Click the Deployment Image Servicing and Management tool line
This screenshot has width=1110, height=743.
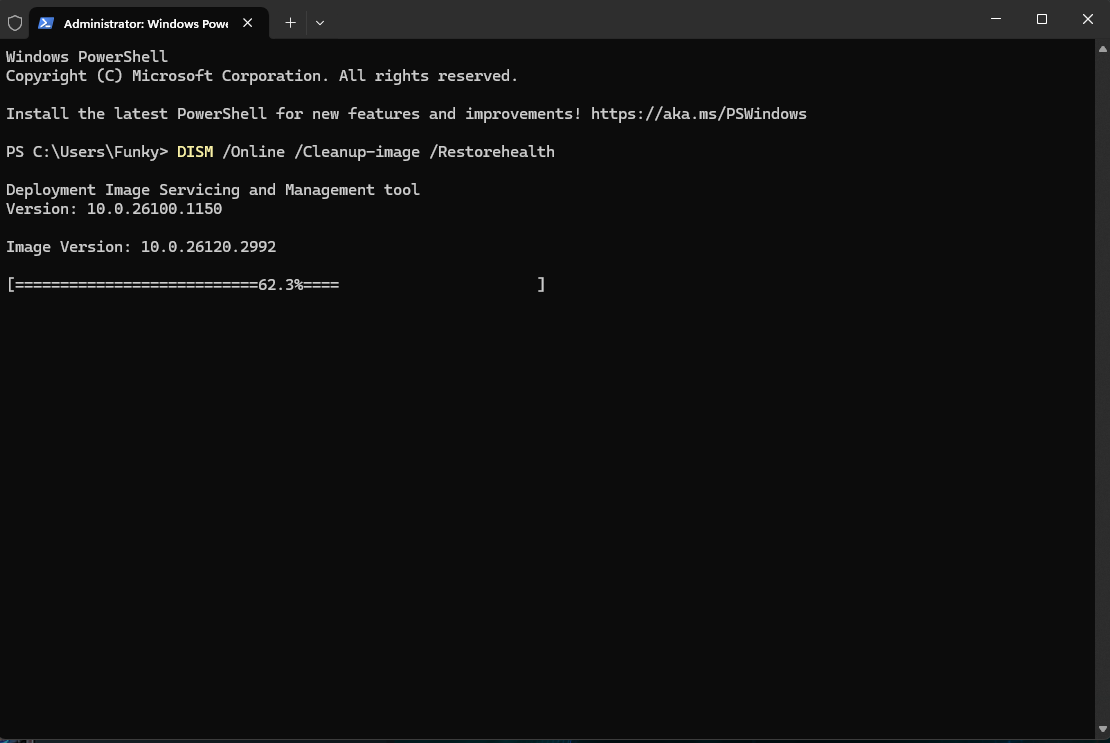pos(213,190)
